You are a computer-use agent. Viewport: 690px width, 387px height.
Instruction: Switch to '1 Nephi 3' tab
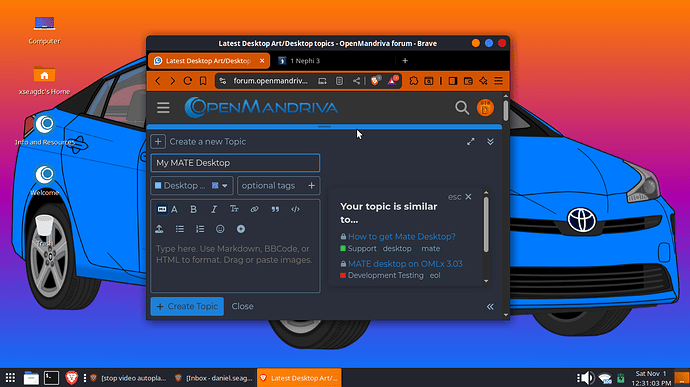pos(336,61)
